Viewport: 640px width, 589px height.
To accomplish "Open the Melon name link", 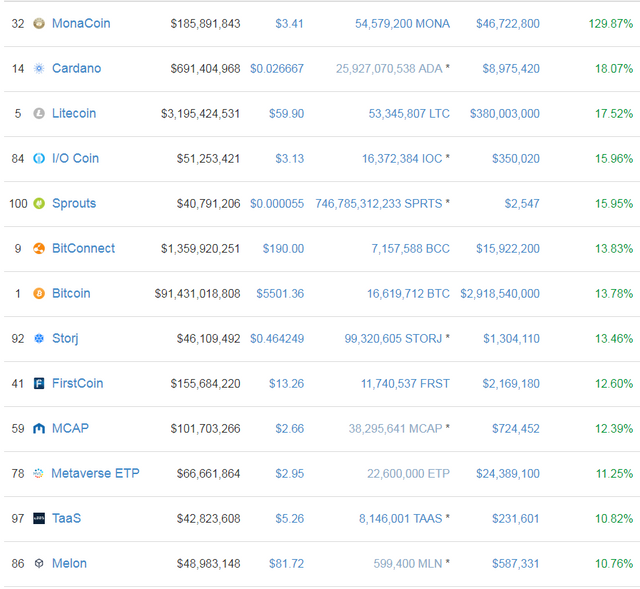I will [x=69, y=564].
